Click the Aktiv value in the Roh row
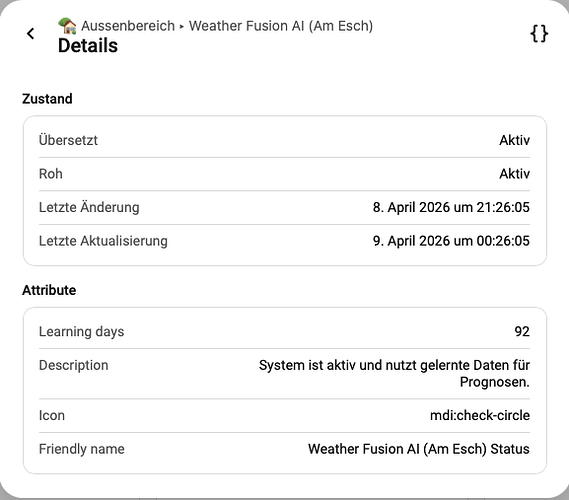This screenshot has height=500, width=569. click(515, 174)
